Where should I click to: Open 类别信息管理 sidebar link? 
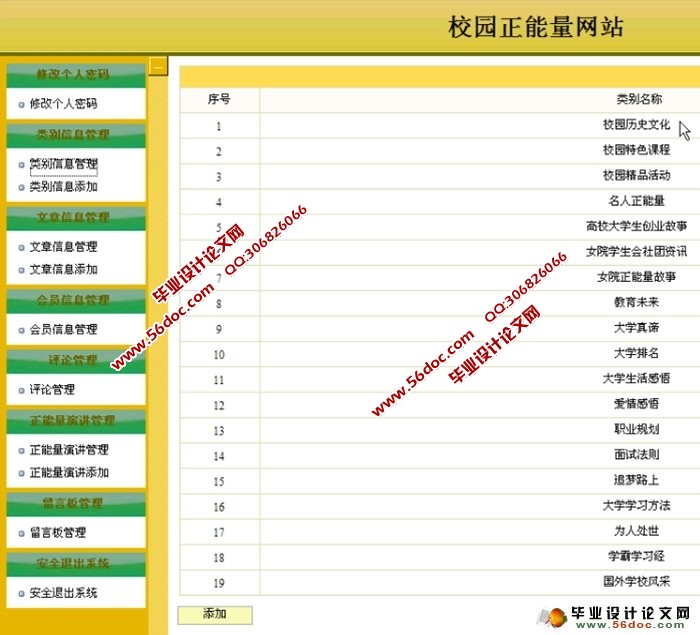tap(63, 164)
